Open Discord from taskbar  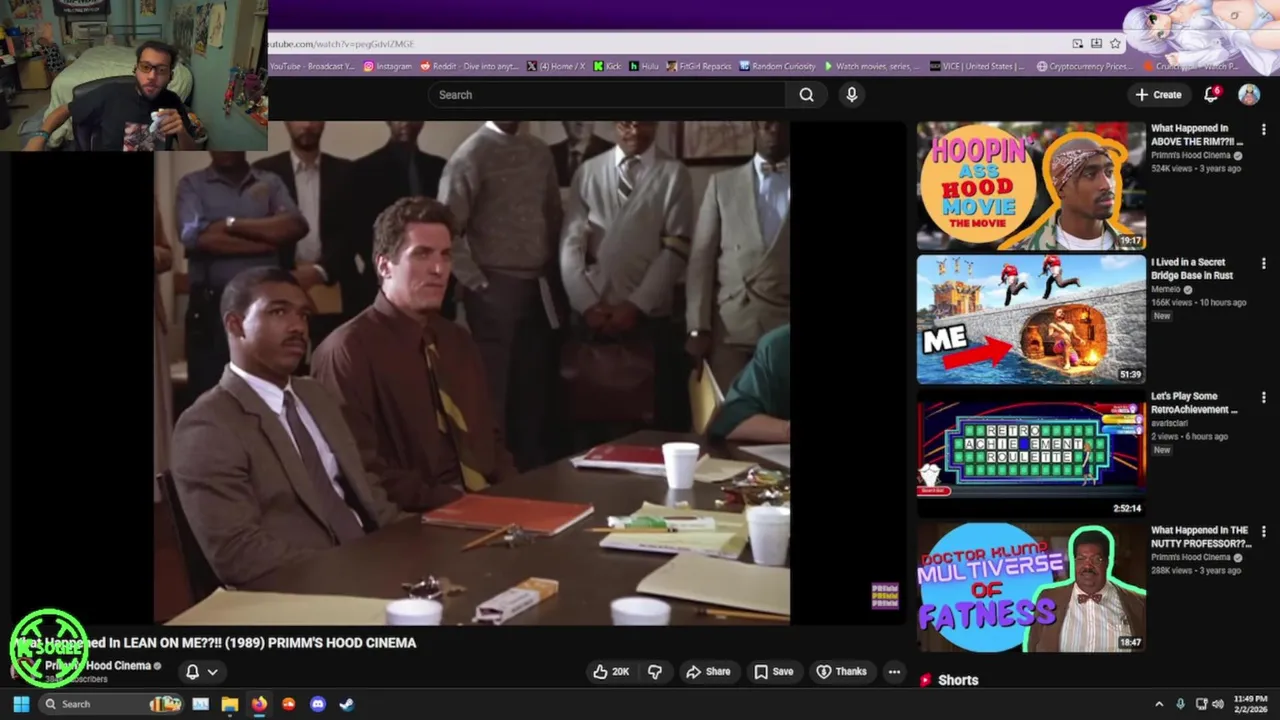(318, 704)
